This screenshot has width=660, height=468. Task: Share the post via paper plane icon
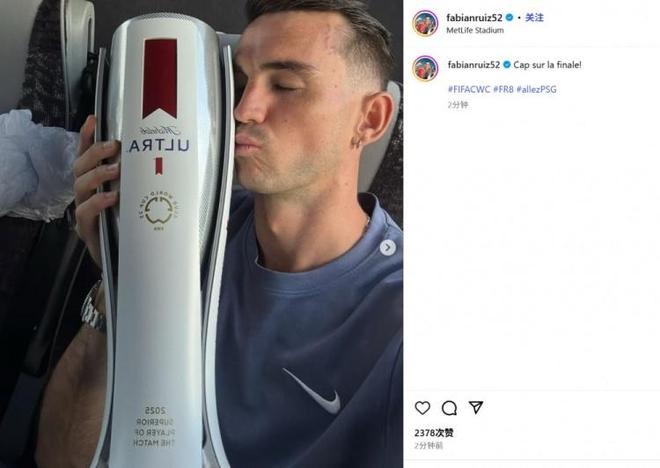pyautogui.click(x=476, y=407)
